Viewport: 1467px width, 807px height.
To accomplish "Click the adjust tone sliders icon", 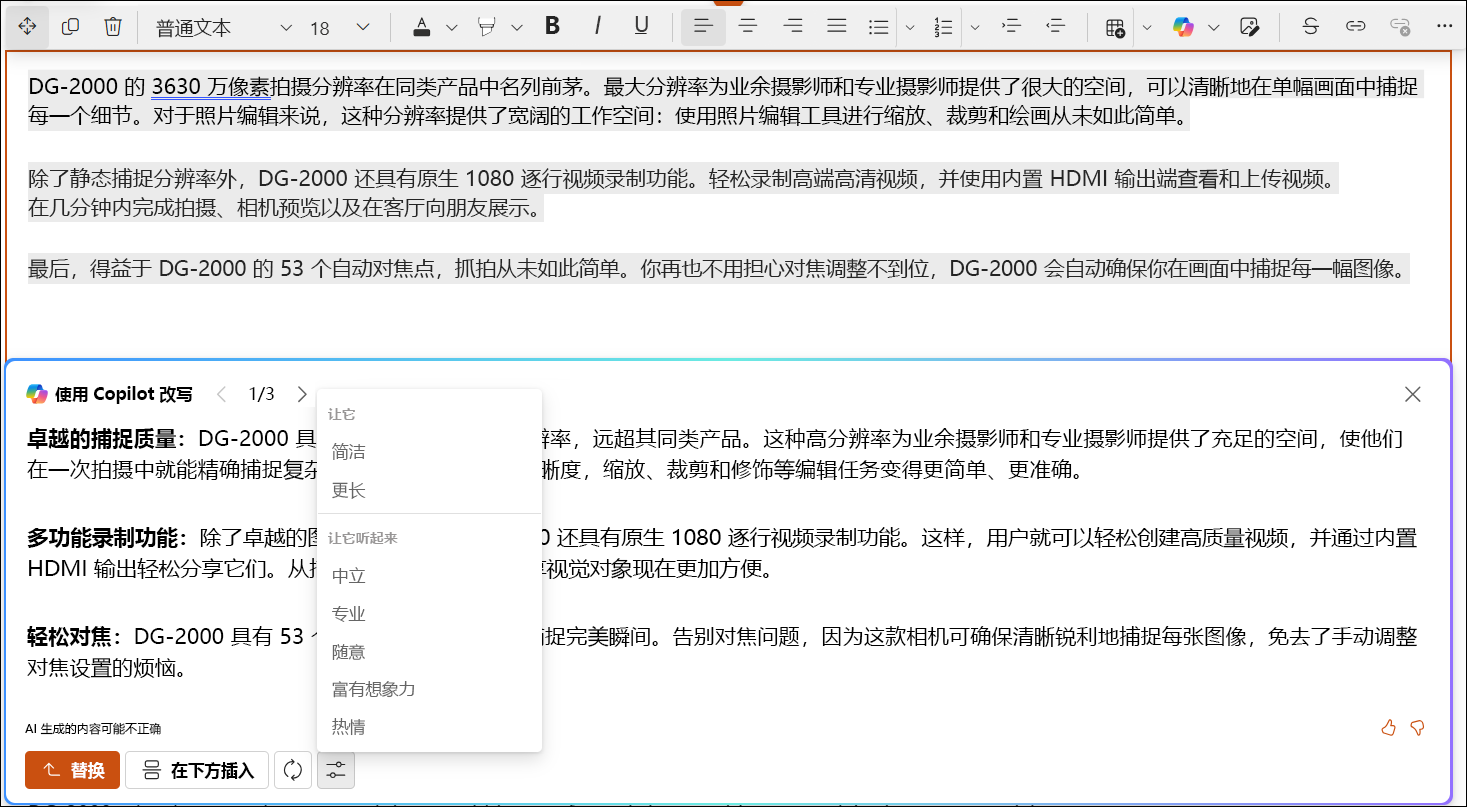I will [x=336, y=770].
